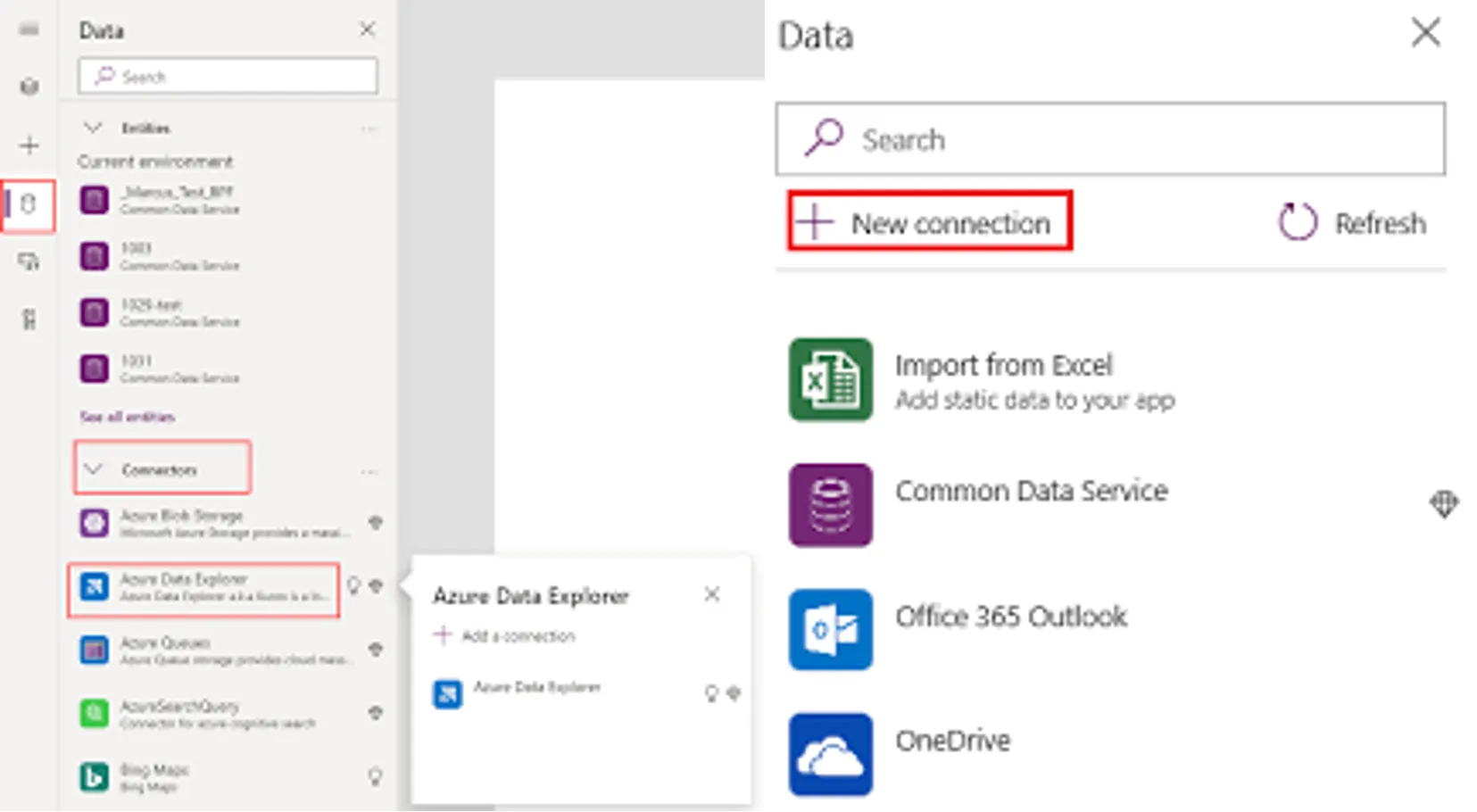Close the right Data panel

[x=1425, y=33]
